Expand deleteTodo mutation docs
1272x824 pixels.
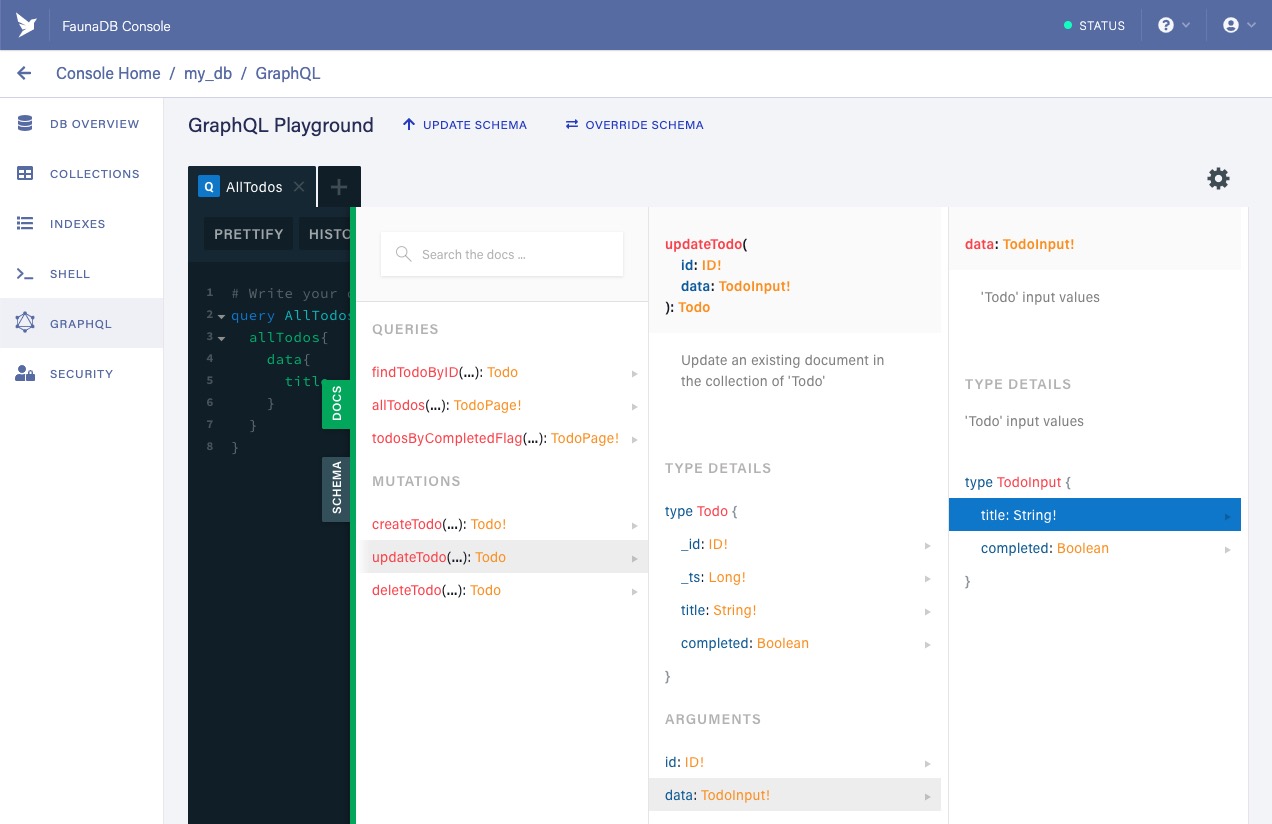click(504, 590)
